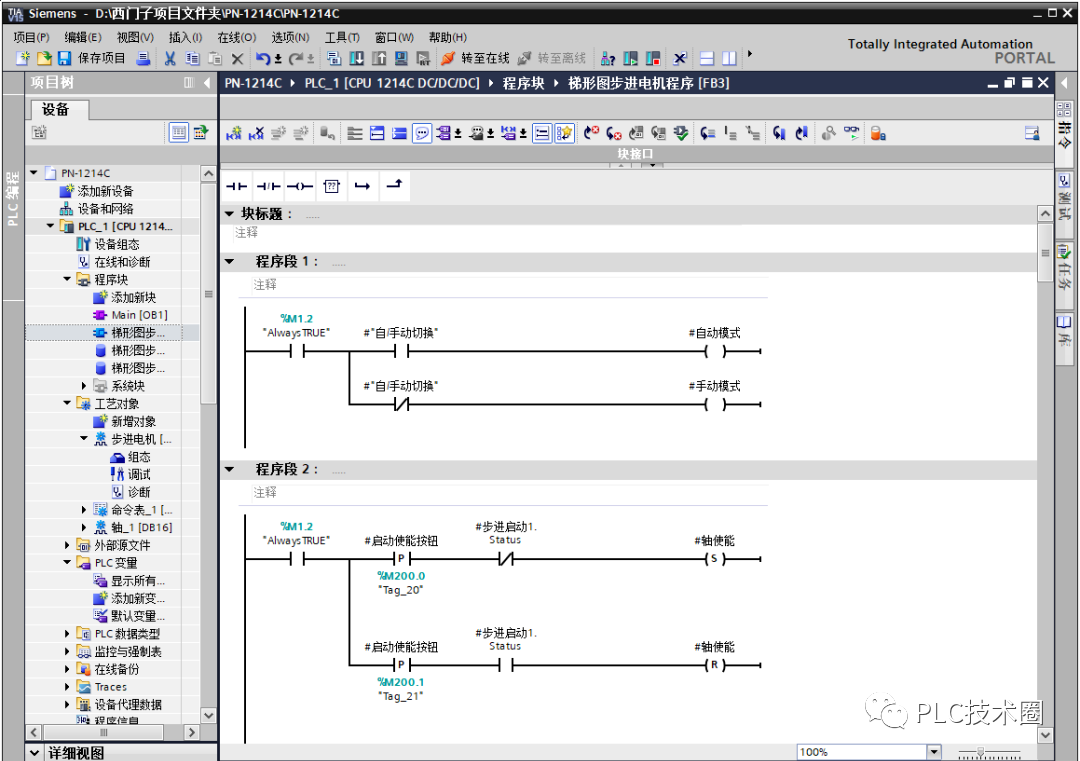1080x761 pixels.
Task: Toggle network comments display
Action: (x=542, y=133)
